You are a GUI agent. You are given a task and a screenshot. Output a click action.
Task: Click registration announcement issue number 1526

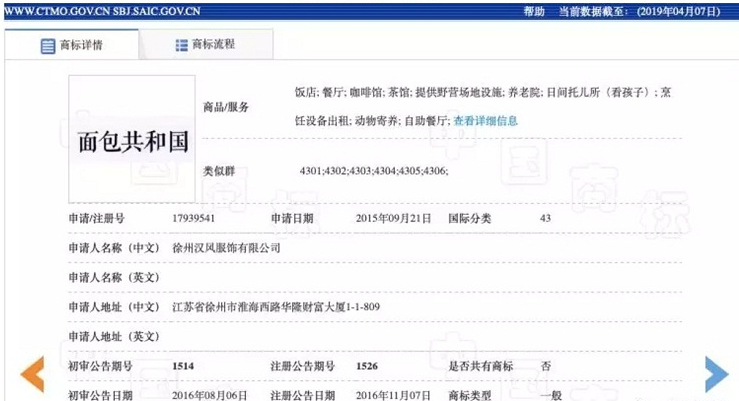point(367,366)
